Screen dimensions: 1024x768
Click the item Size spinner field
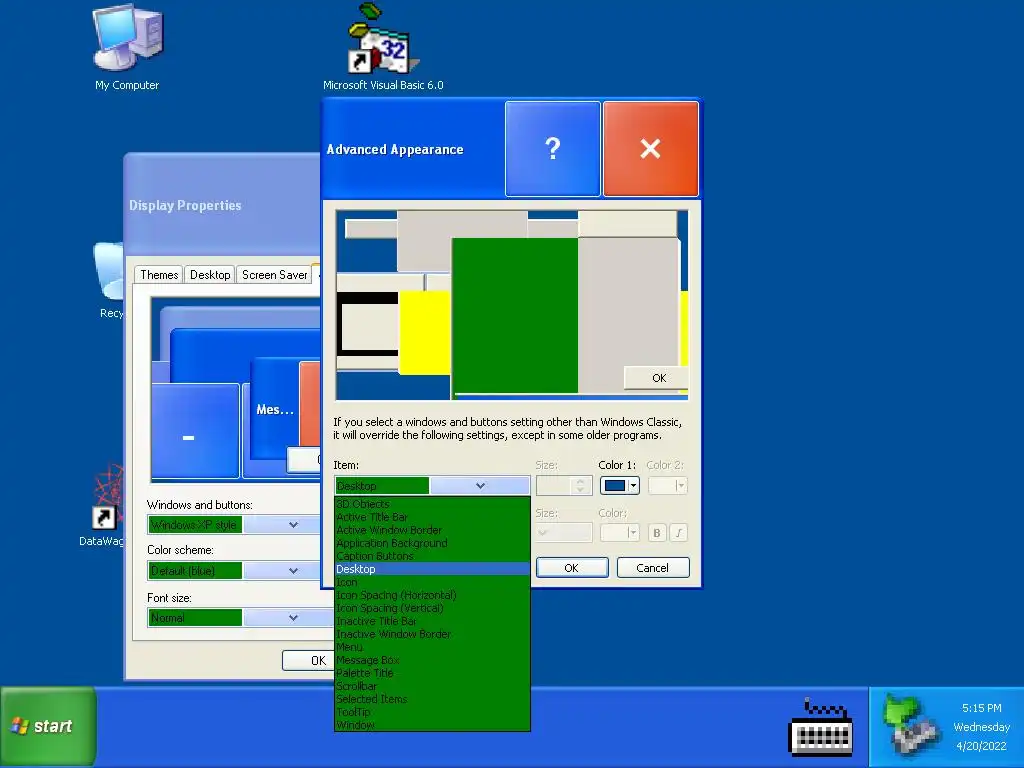(x=564, y=485)
